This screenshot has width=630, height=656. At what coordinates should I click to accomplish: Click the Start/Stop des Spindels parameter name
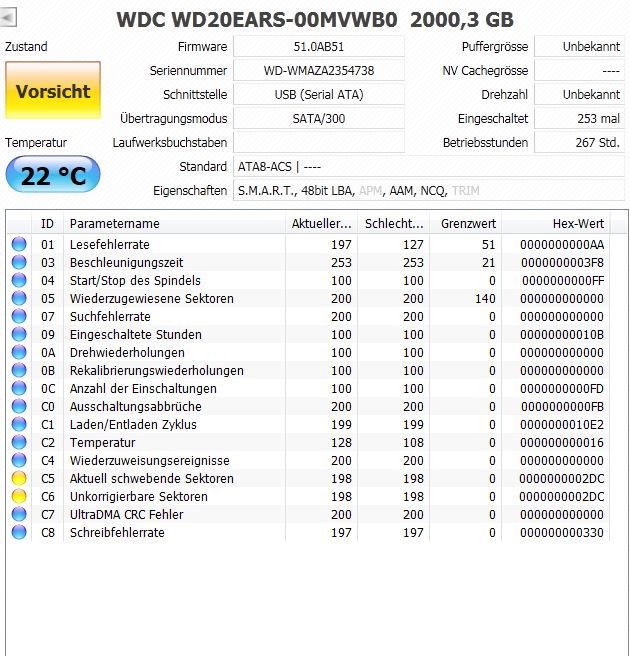click(135, 280)
